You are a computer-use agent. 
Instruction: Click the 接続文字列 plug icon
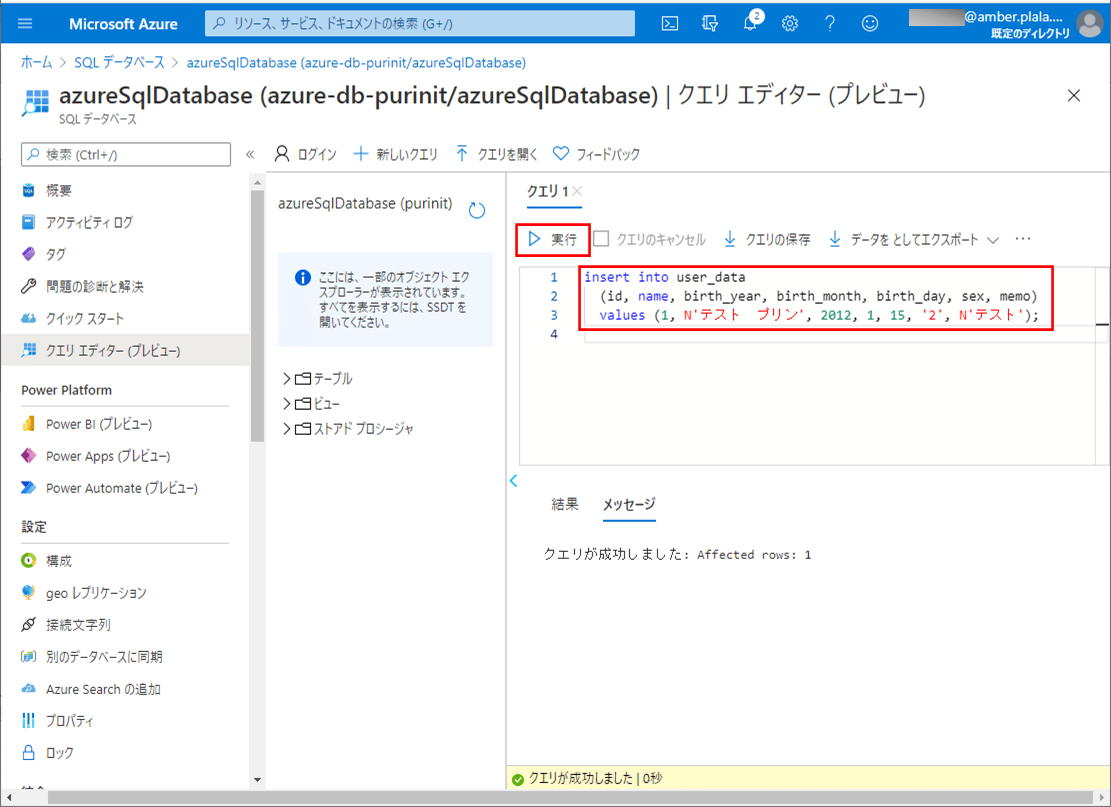(28, 624)
